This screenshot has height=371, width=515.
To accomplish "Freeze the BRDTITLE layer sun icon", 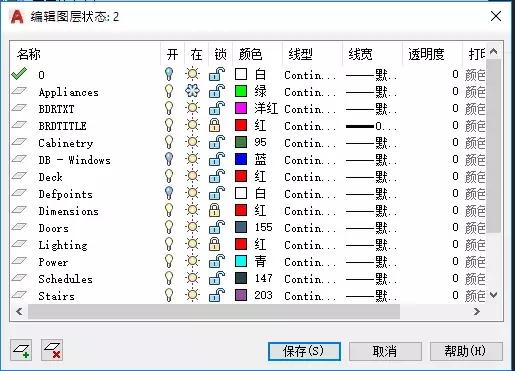I will pyautogui.click(x=192, y=125).
